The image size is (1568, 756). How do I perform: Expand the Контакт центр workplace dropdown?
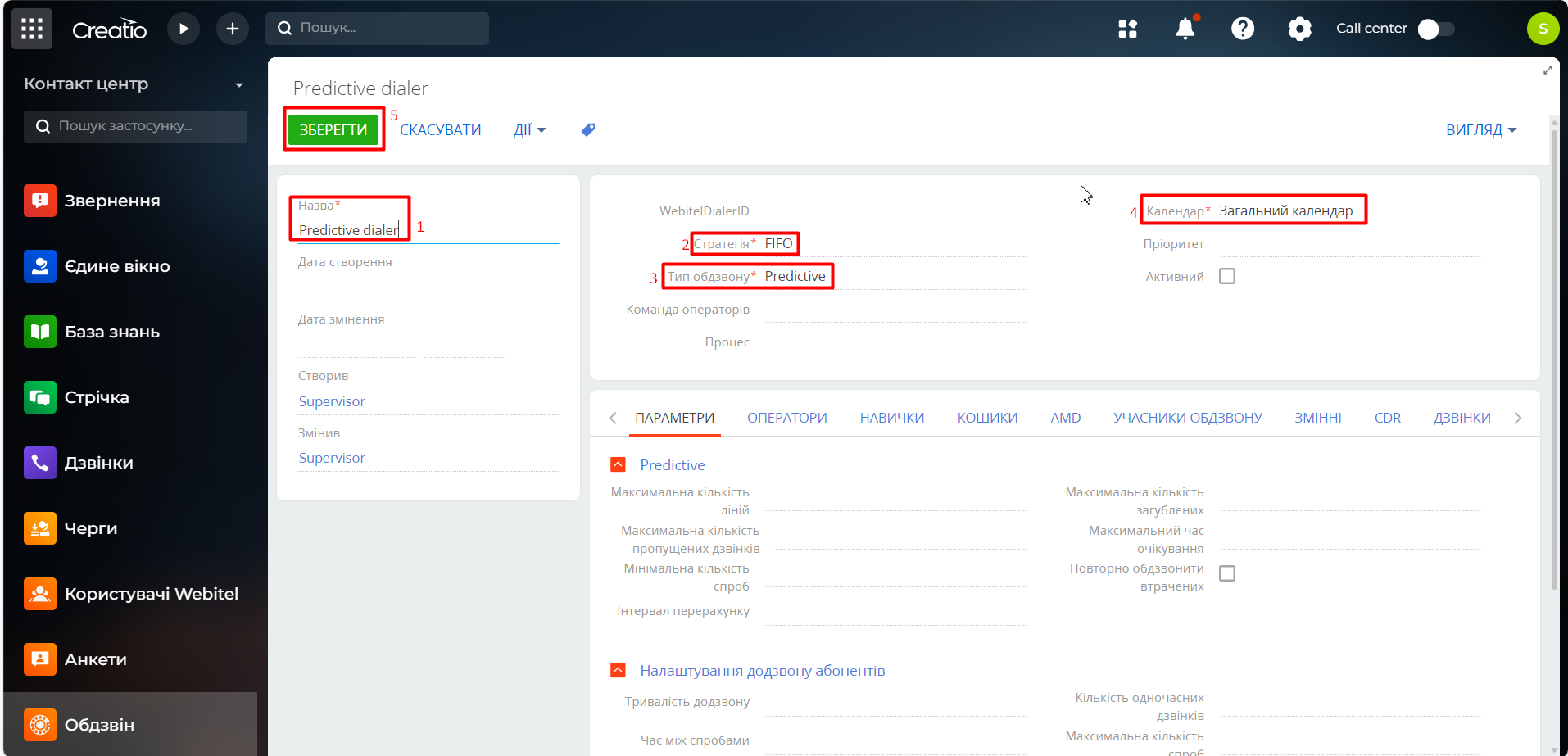[x=239, y=85]
